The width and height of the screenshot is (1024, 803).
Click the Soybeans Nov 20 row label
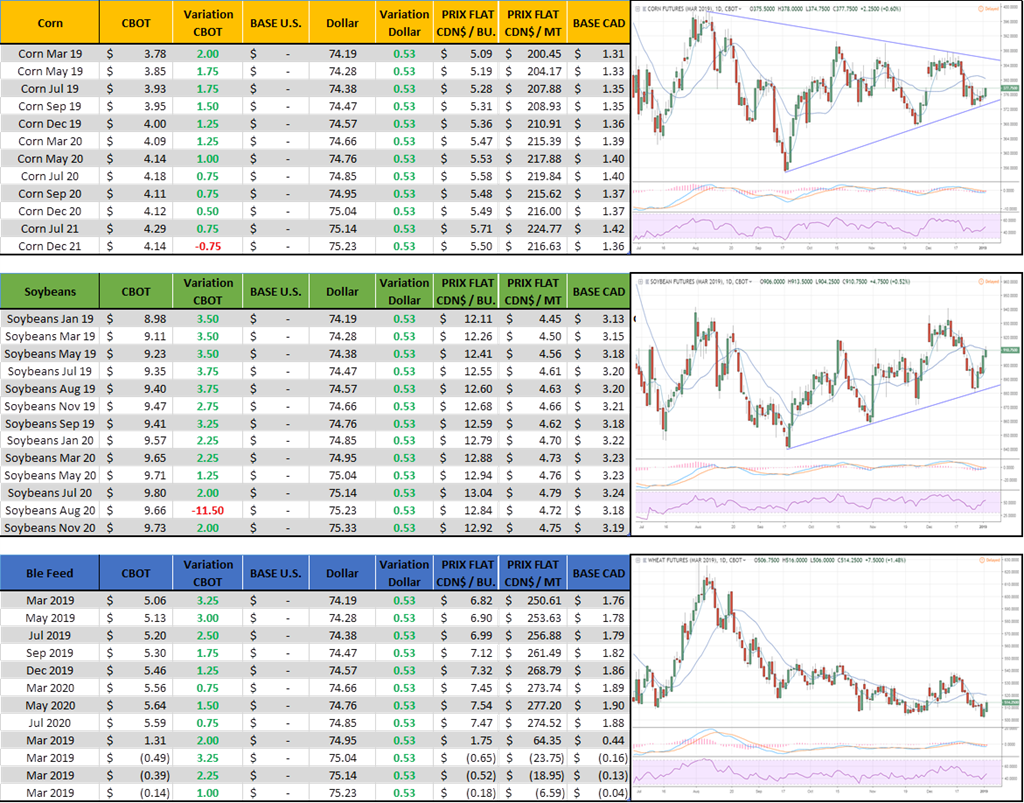[x=50, y=527]
